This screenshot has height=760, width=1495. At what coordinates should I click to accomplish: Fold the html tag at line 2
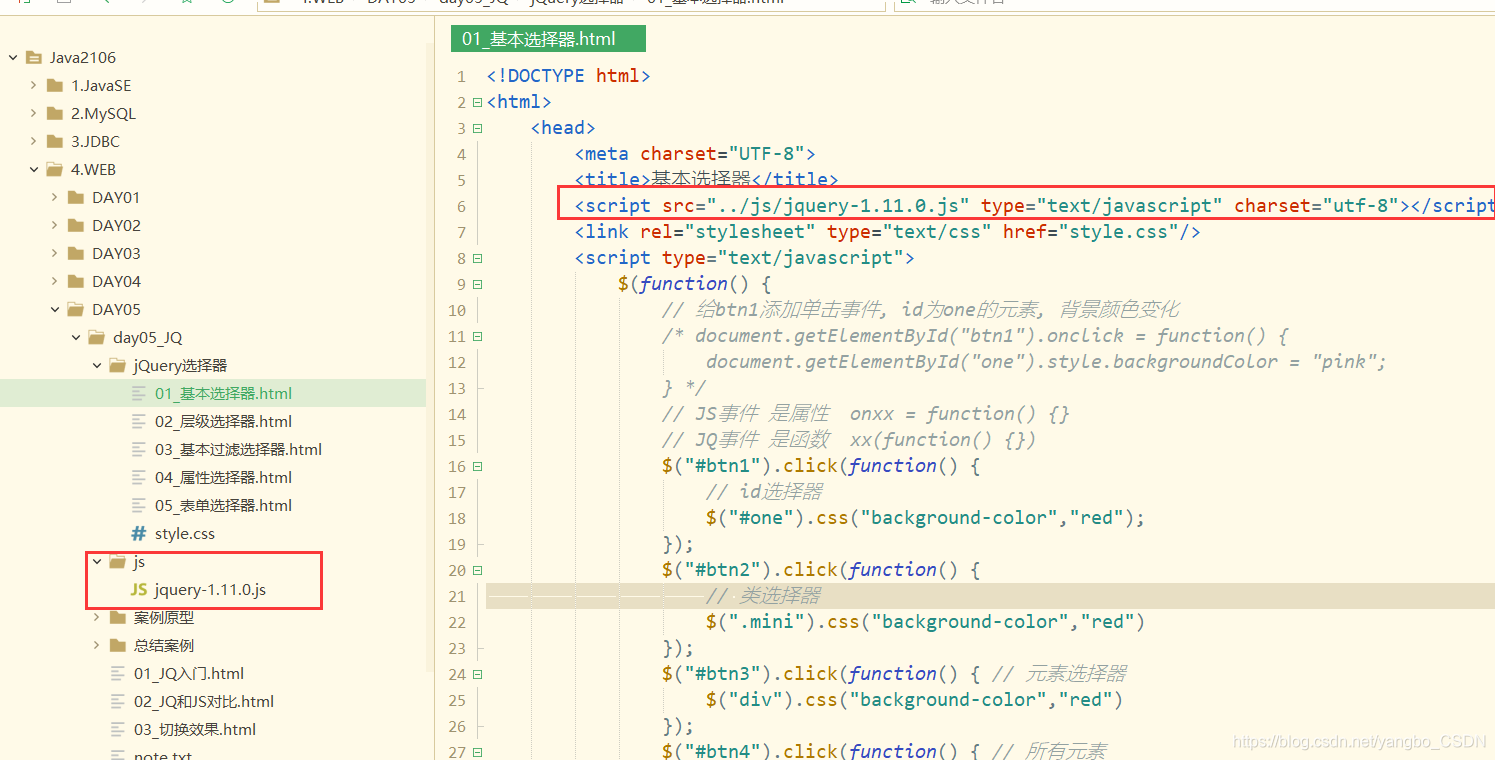tap(477, 102)
